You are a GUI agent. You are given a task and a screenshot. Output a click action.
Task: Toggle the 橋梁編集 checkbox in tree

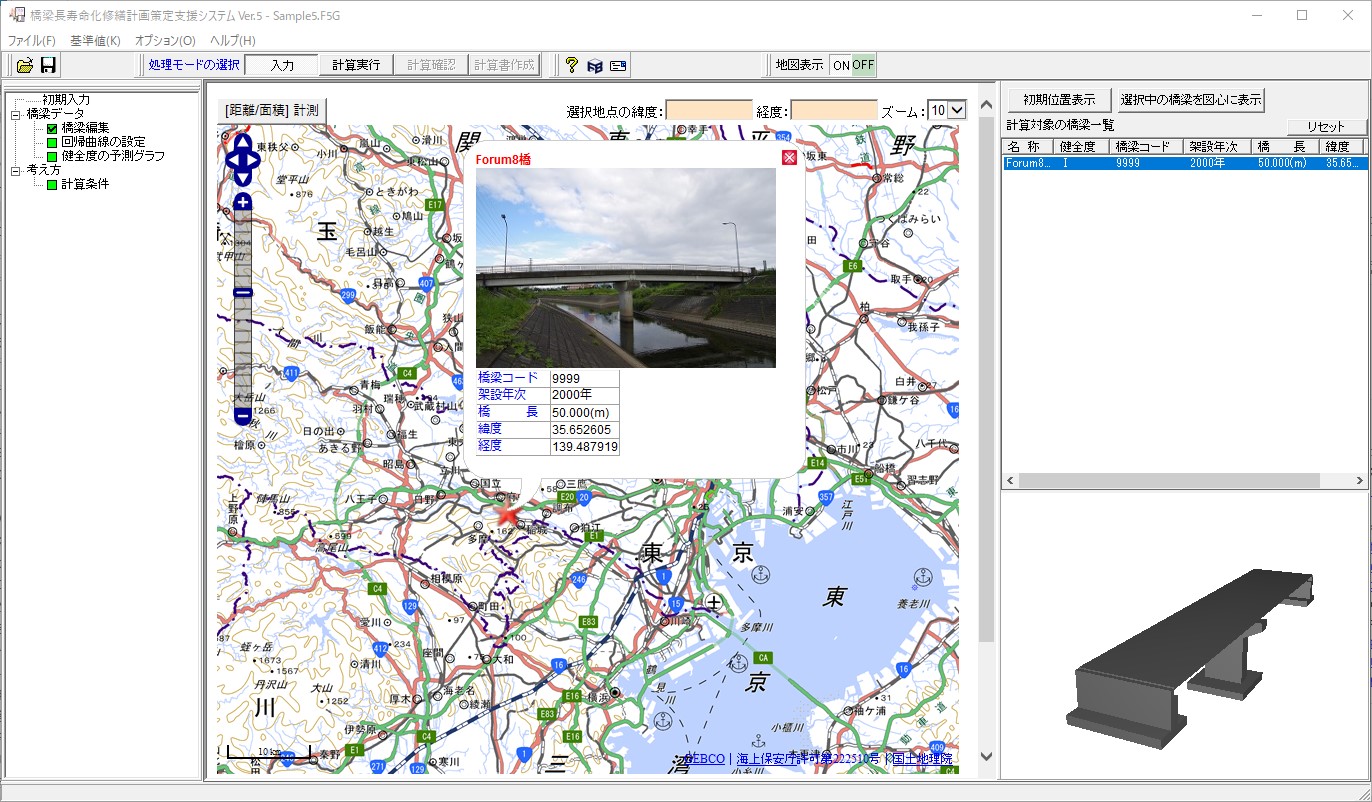pos(52,128)
